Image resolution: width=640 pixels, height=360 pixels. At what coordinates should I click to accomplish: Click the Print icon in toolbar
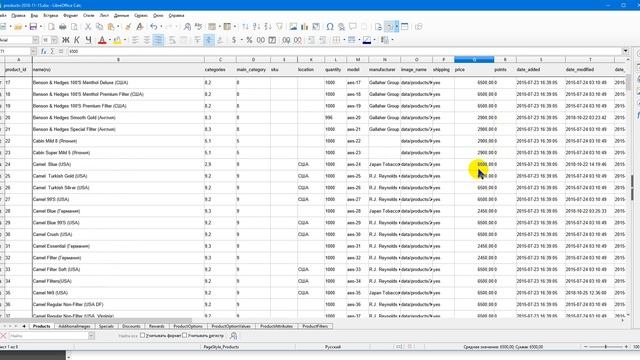click(62, 27)
